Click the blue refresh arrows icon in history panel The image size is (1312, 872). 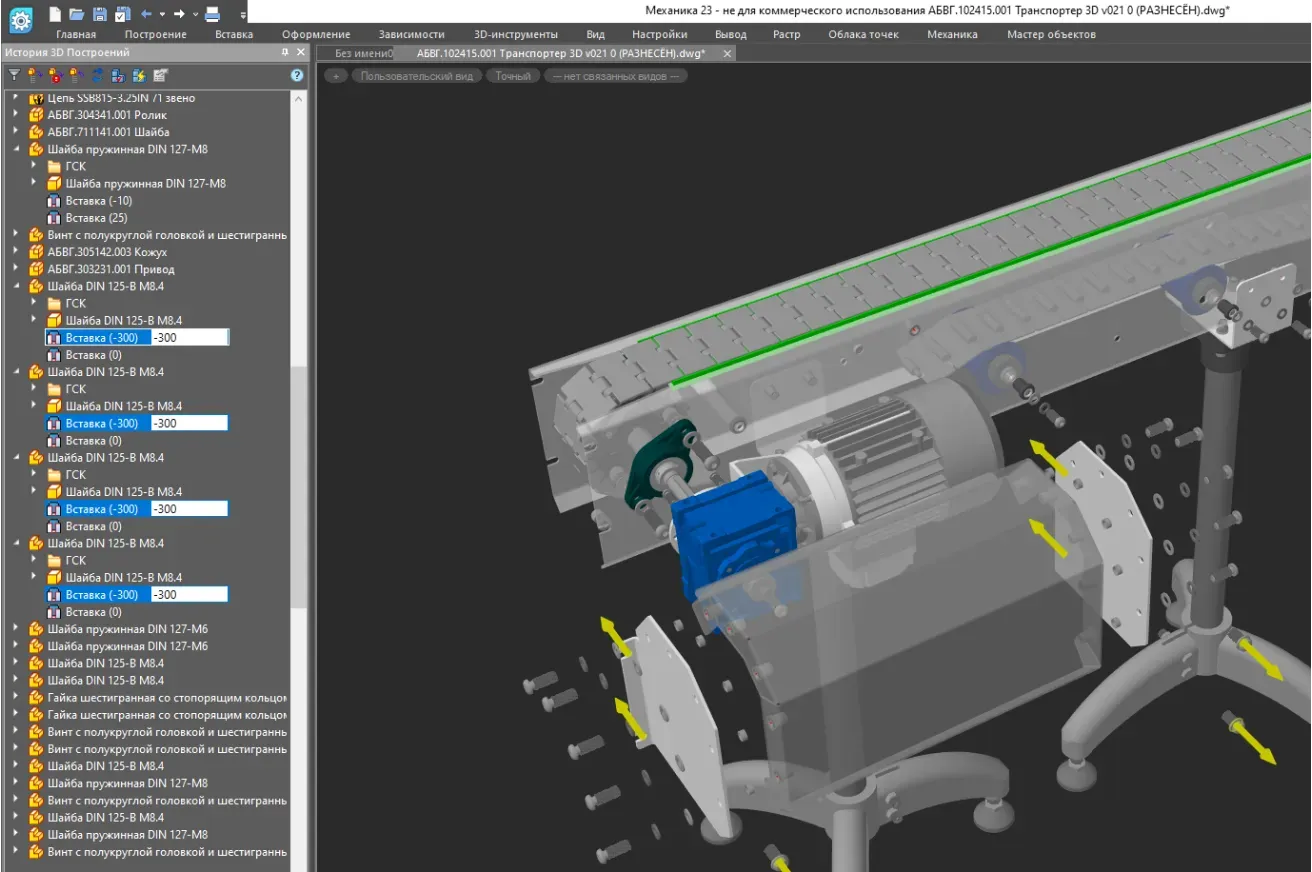click(x=97, y=75)
